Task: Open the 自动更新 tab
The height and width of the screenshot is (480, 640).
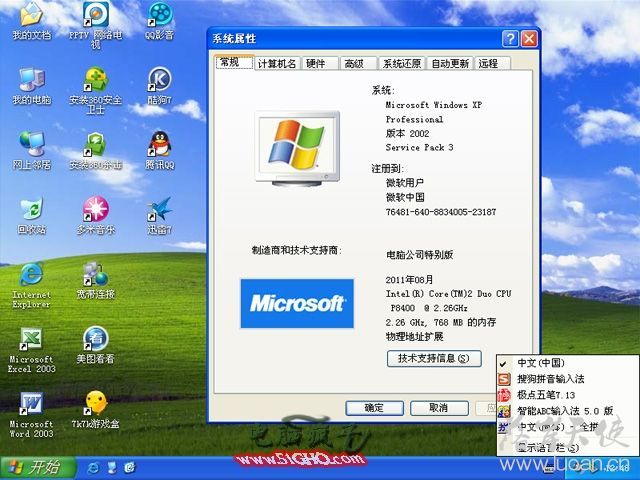Action: click(x=450, y=64)
